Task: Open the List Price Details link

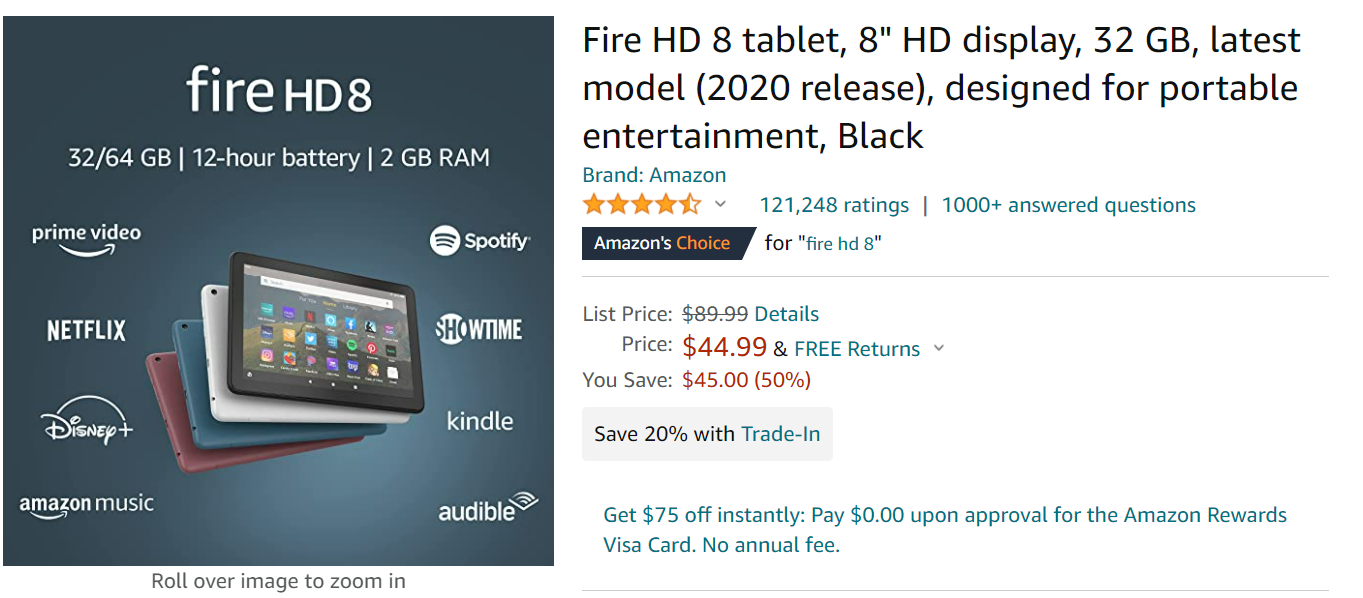Action: pyautogui.click(x=786, y=313)
